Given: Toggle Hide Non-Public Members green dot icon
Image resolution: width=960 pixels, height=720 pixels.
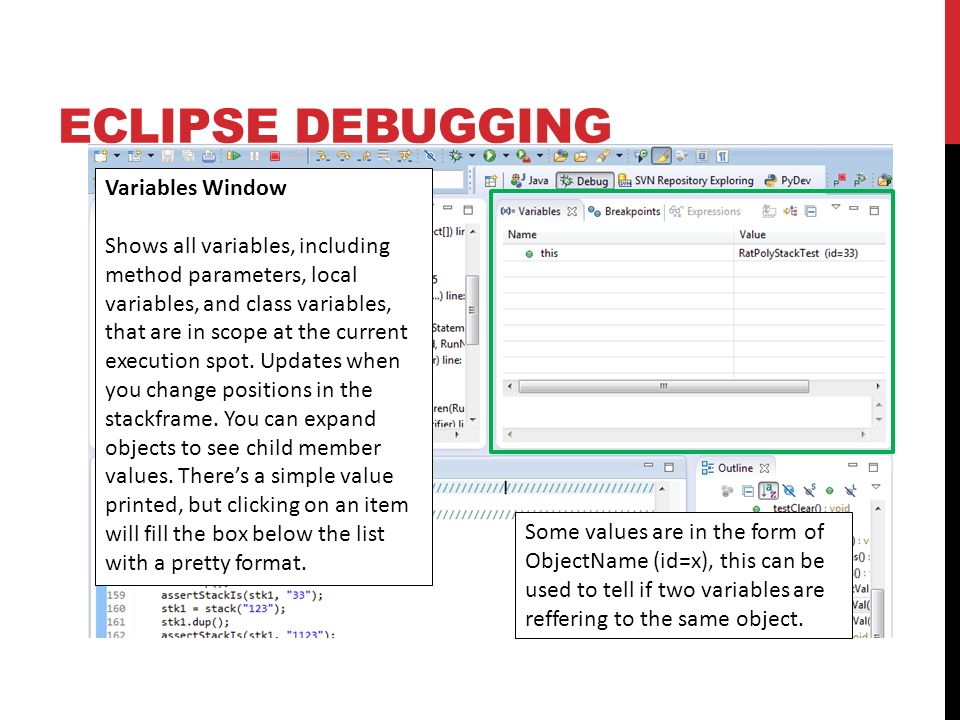Looking at the screenshot, I should pyautogui.click(x=830, y=490).
